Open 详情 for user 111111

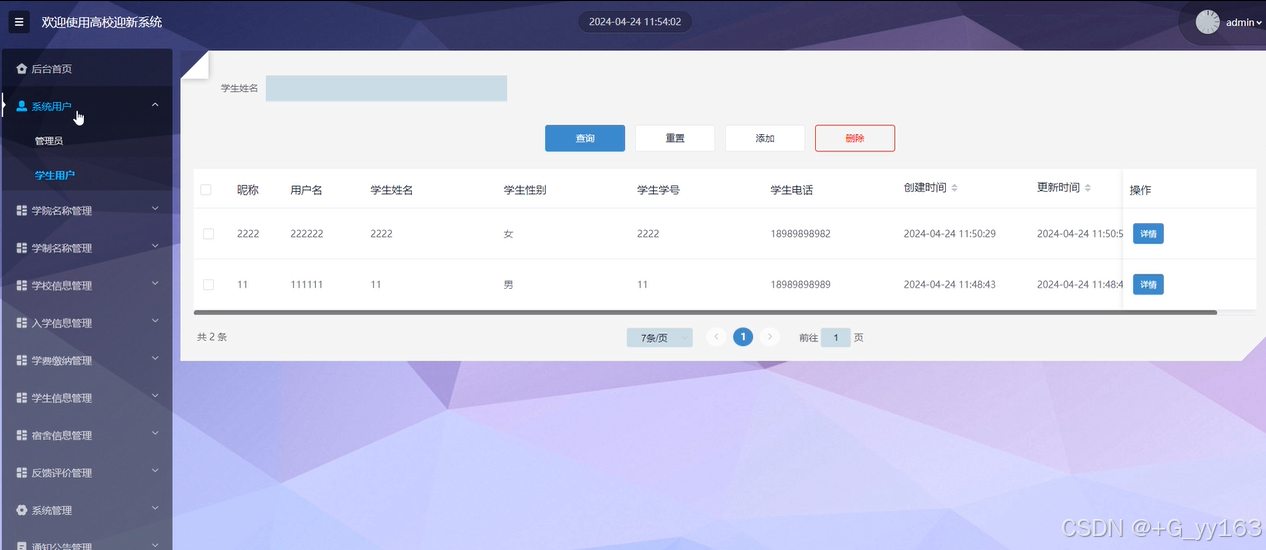(x=1148, y=285)
